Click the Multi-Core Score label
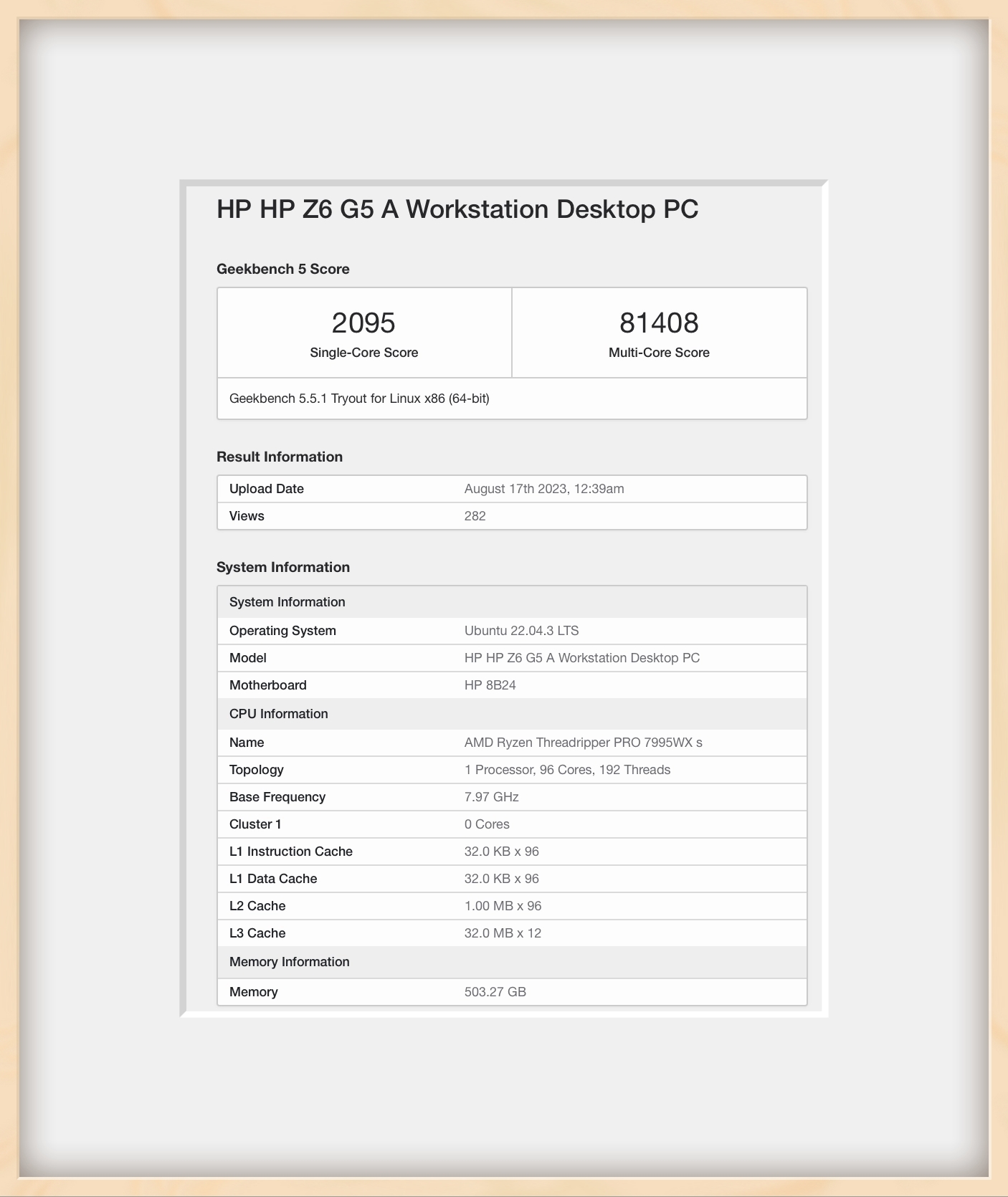The image size is (1008, 1197). tap(659, 353)
